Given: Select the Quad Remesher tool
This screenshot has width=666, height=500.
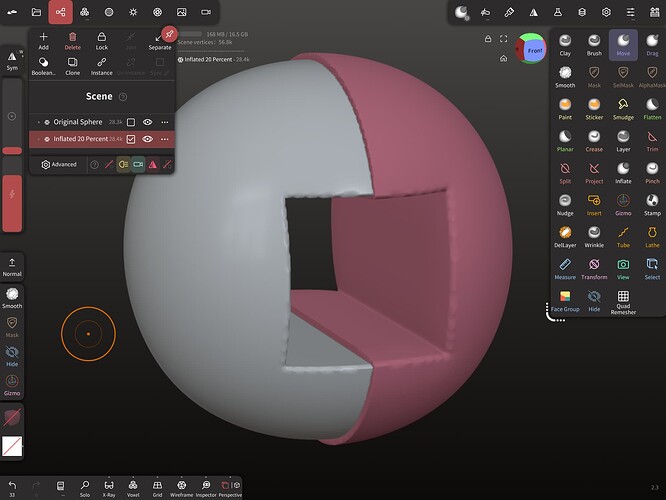Looking at the screenshot, I should pyautogui.click(x=623, y=302).
